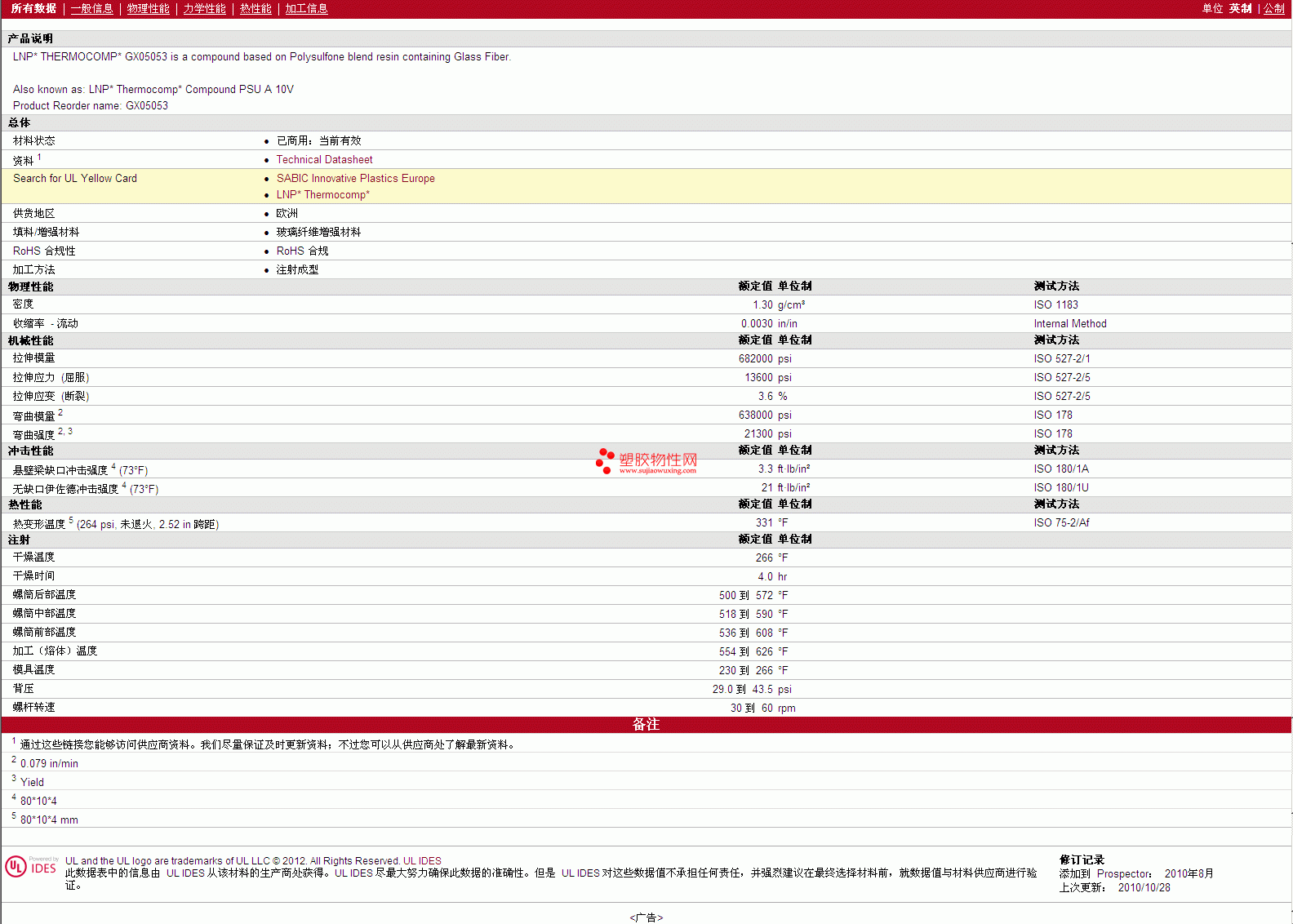Click footnote 1 superscript next to 资料
This screenshot has height=924, width=1293.
point(39,157)
